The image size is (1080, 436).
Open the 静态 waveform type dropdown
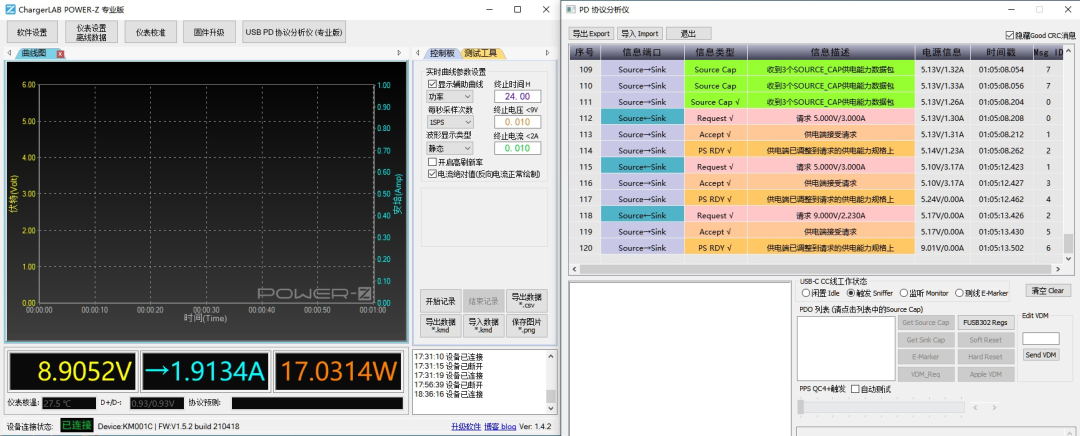pyautogui.click(x=449, y=148)
